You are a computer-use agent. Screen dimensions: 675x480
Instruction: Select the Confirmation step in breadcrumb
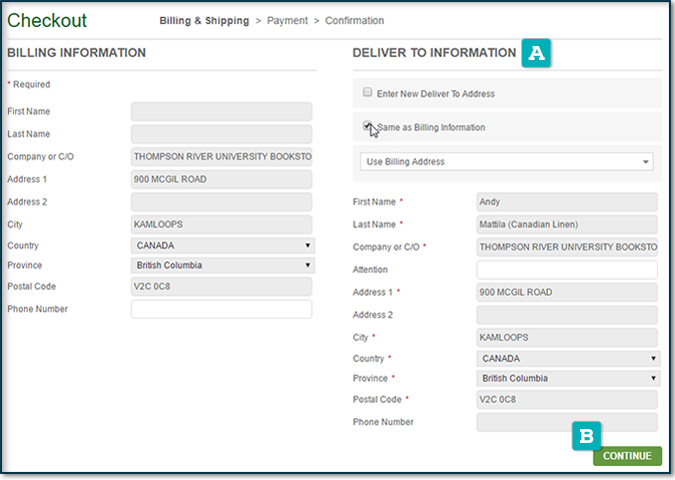point(354,21)
